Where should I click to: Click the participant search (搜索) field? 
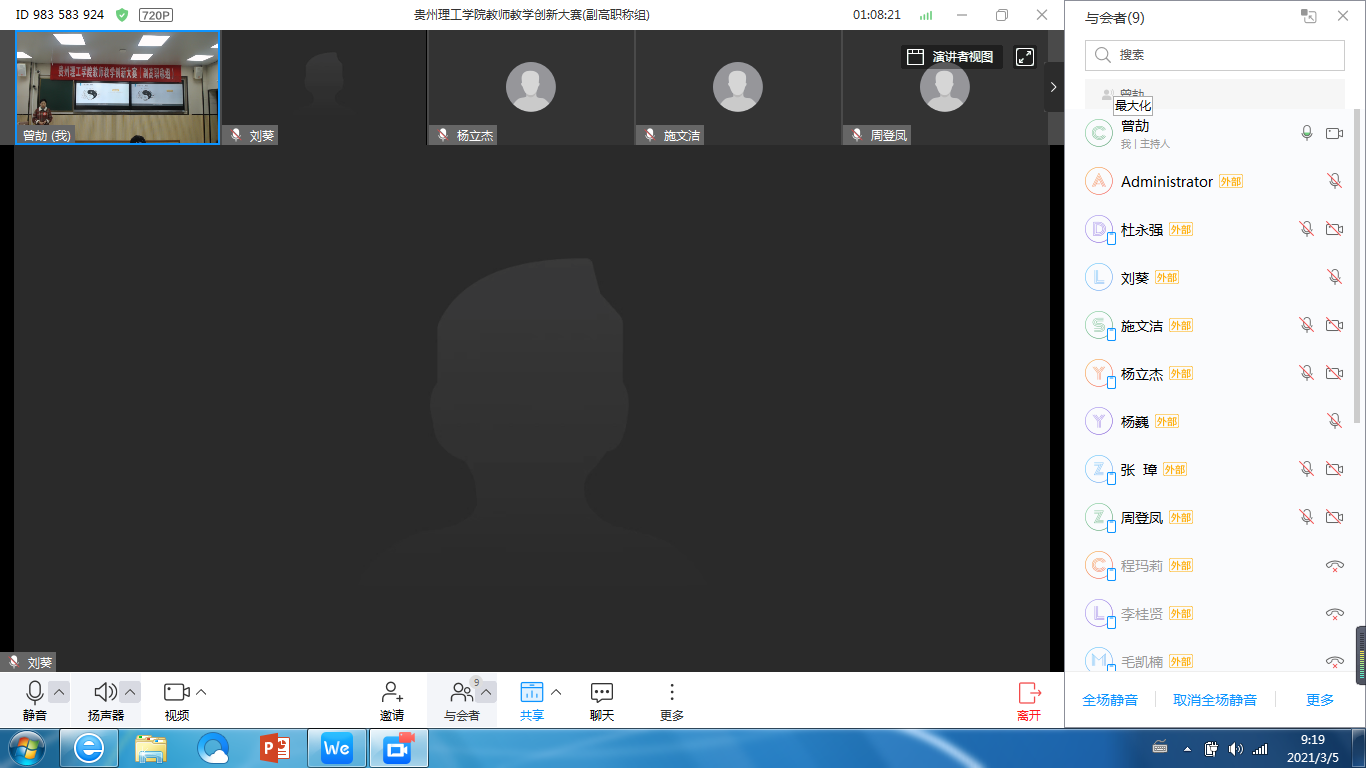coord(1215,55)
